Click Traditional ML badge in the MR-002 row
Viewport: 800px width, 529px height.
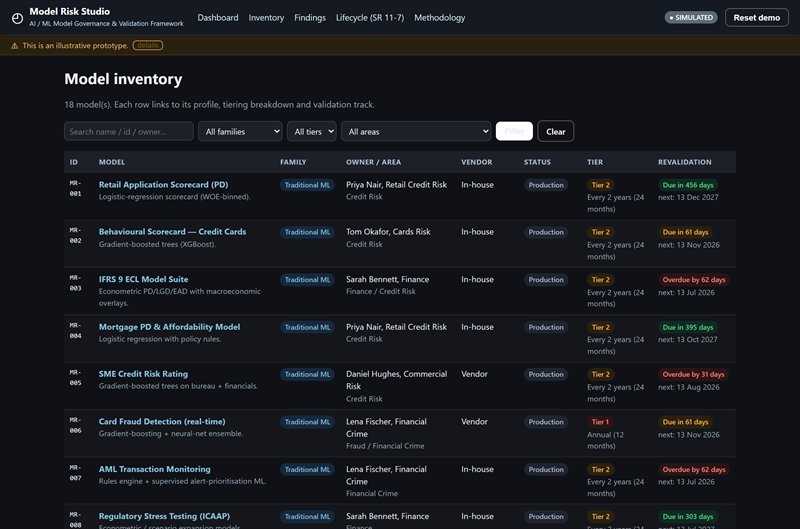pyautogui.click(x=307, y=232)
